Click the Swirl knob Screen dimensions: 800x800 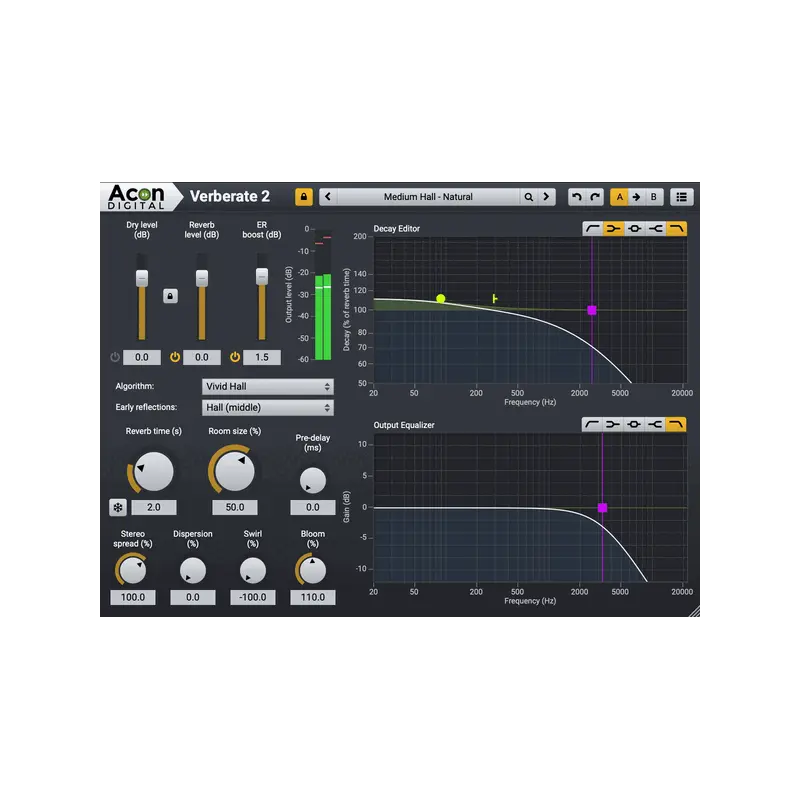click(253, 570)
